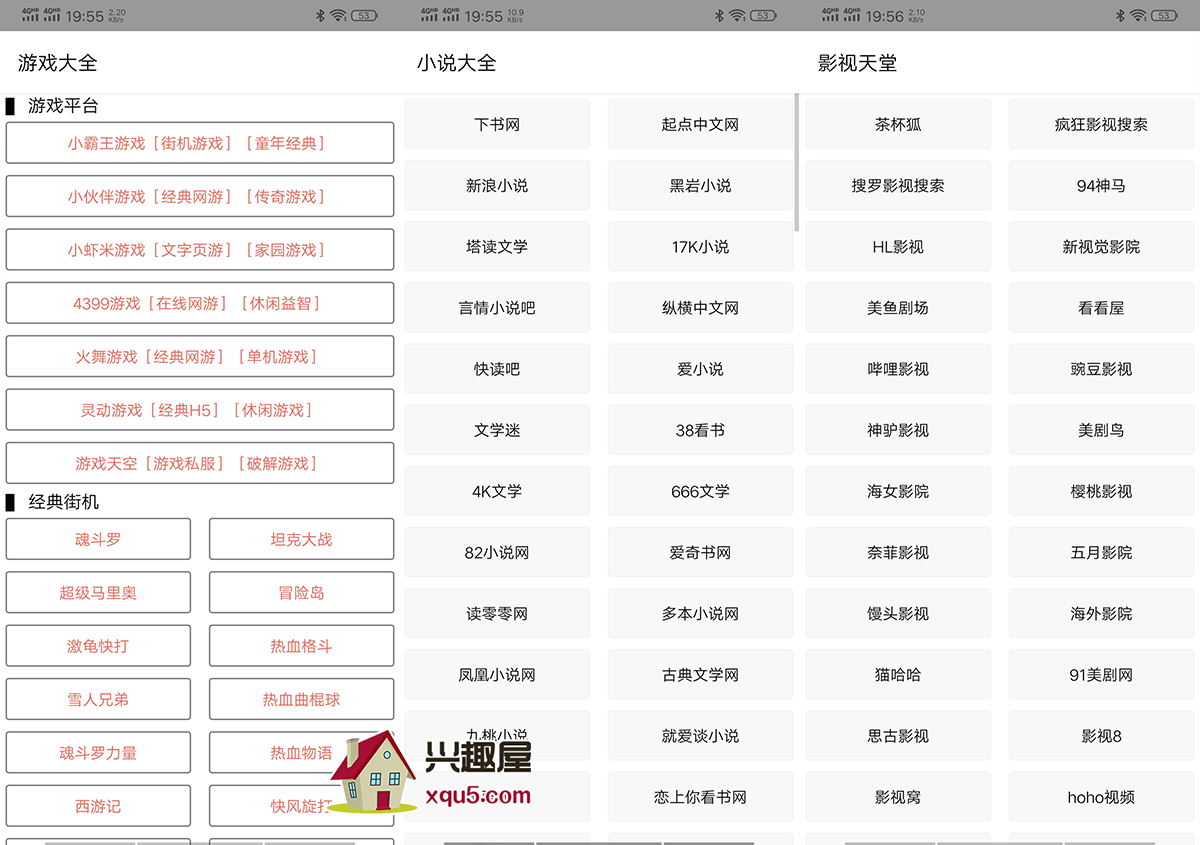
Task: Open 火舞游戏［经典网游］［单机游戏］
Action: click(200, 356)
